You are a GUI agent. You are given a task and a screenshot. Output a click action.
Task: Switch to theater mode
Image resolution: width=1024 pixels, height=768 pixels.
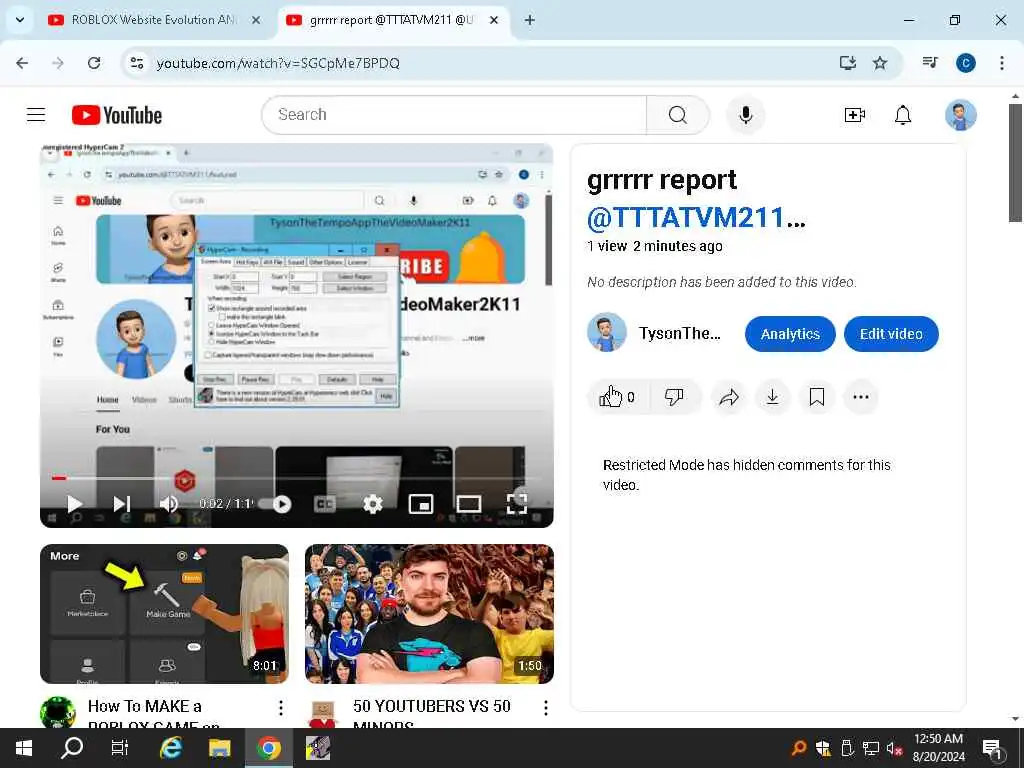(468, 504)
